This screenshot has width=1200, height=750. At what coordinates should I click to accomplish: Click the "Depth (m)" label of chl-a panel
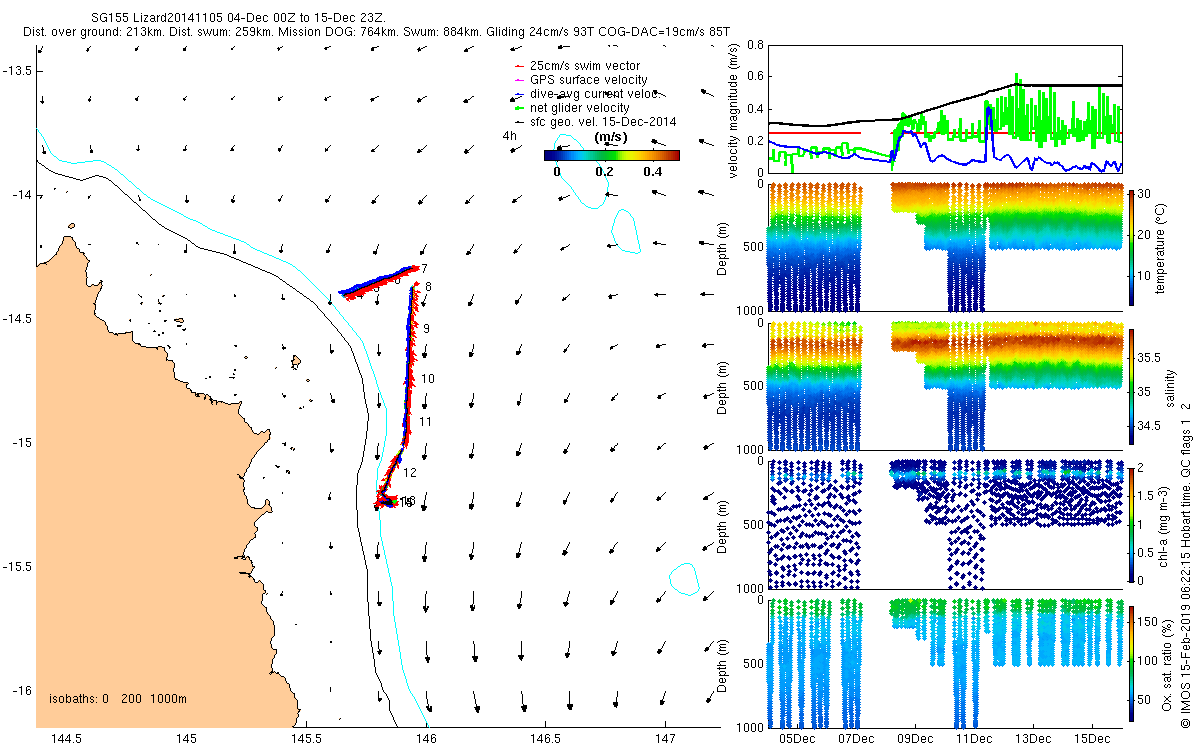point(723,525)
